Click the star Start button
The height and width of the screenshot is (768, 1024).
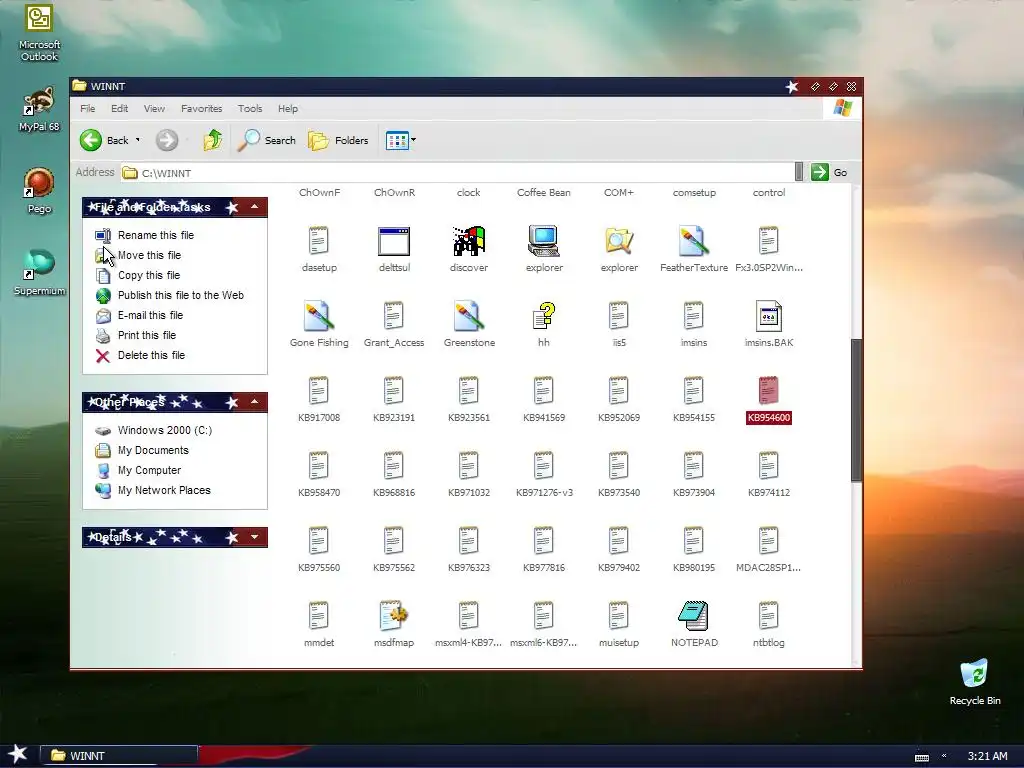click(18, 754)
